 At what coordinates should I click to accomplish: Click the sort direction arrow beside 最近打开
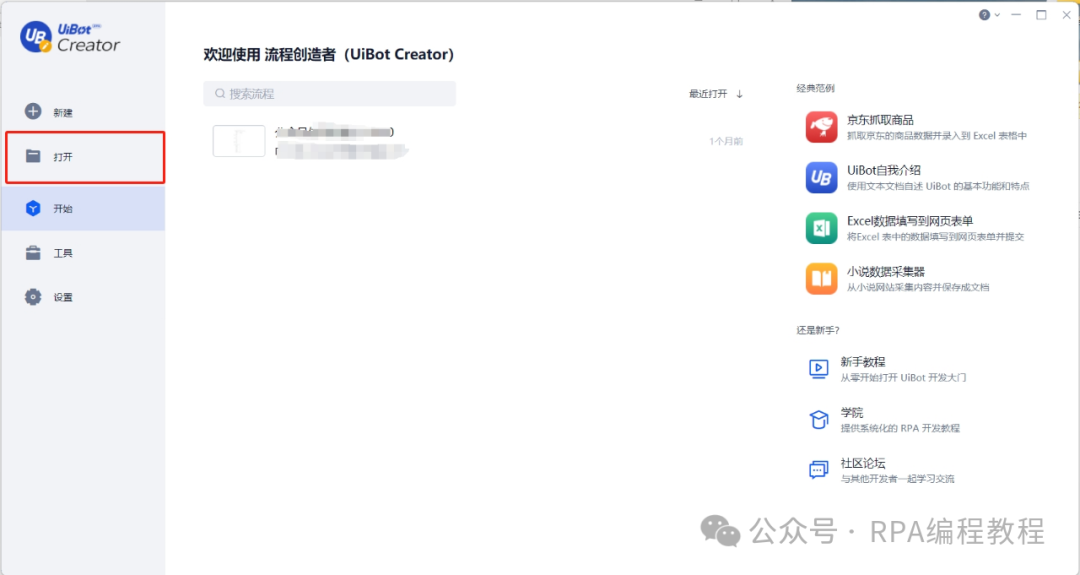pyautogui.click(x=739, y=94)
